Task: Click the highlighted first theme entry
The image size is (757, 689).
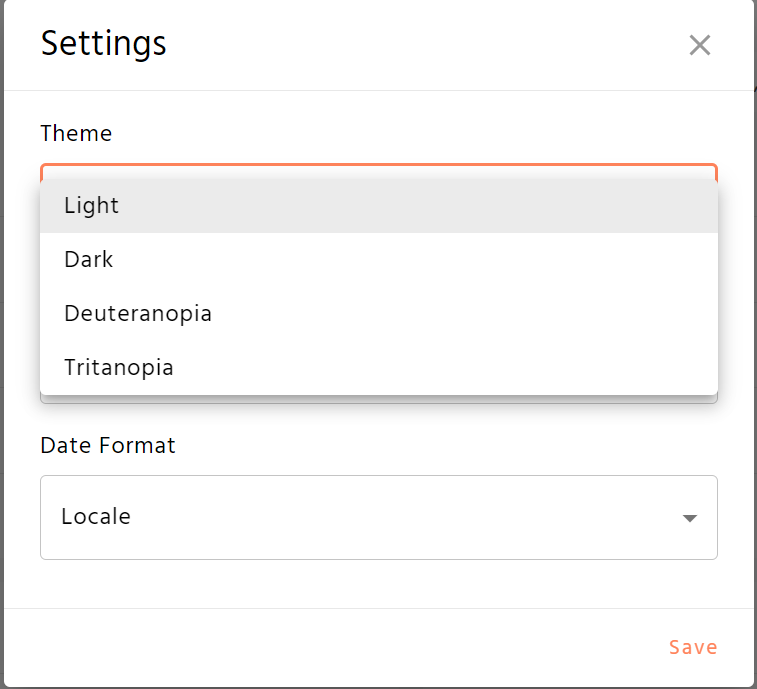Action: [378, 206]
